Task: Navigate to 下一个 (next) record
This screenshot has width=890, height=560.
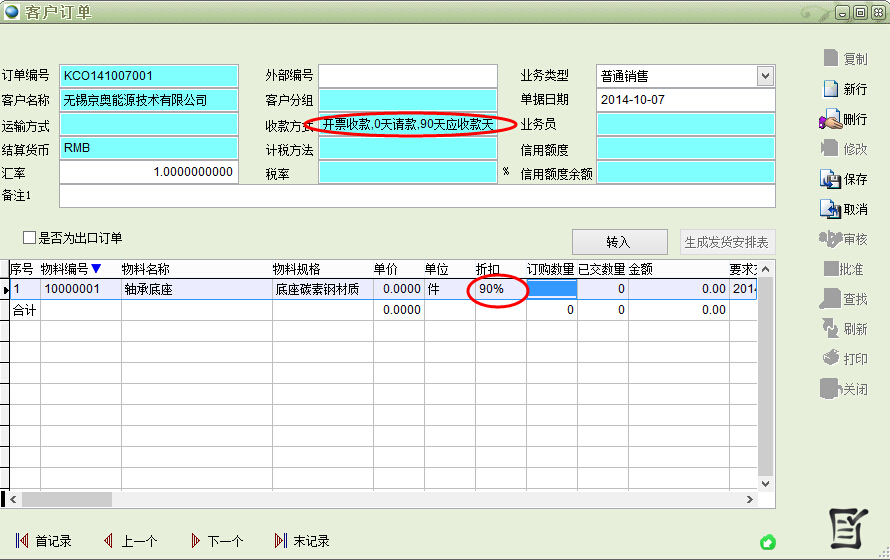Action: click(194, 541)
